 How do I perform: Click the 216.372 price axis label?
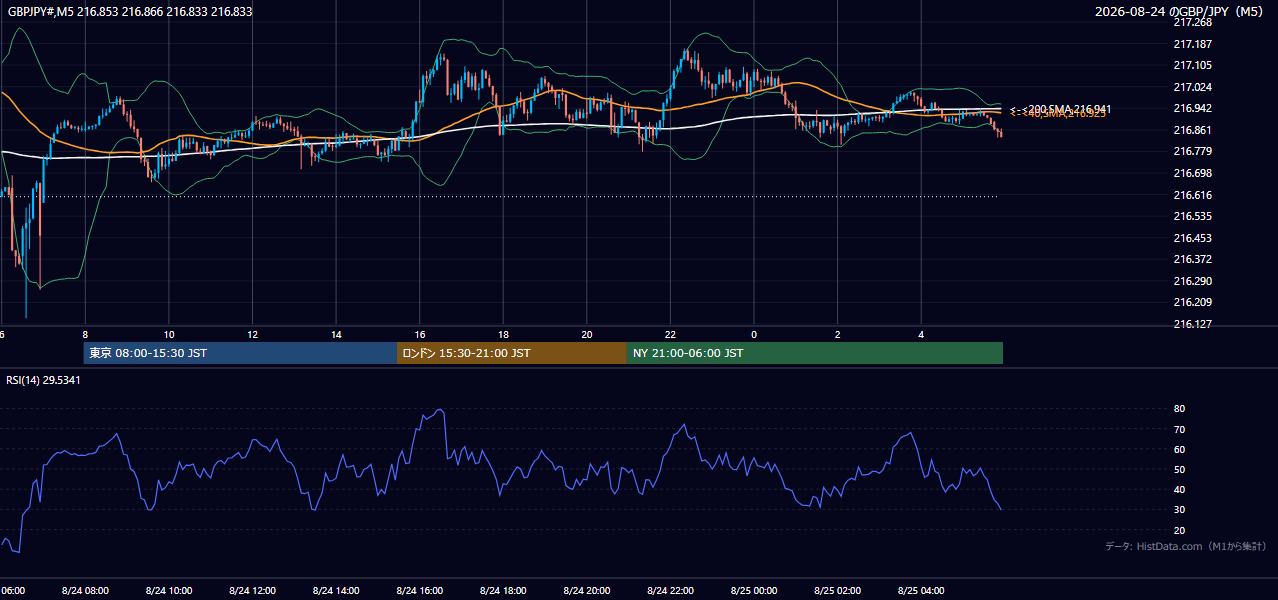click(1192, 259)
